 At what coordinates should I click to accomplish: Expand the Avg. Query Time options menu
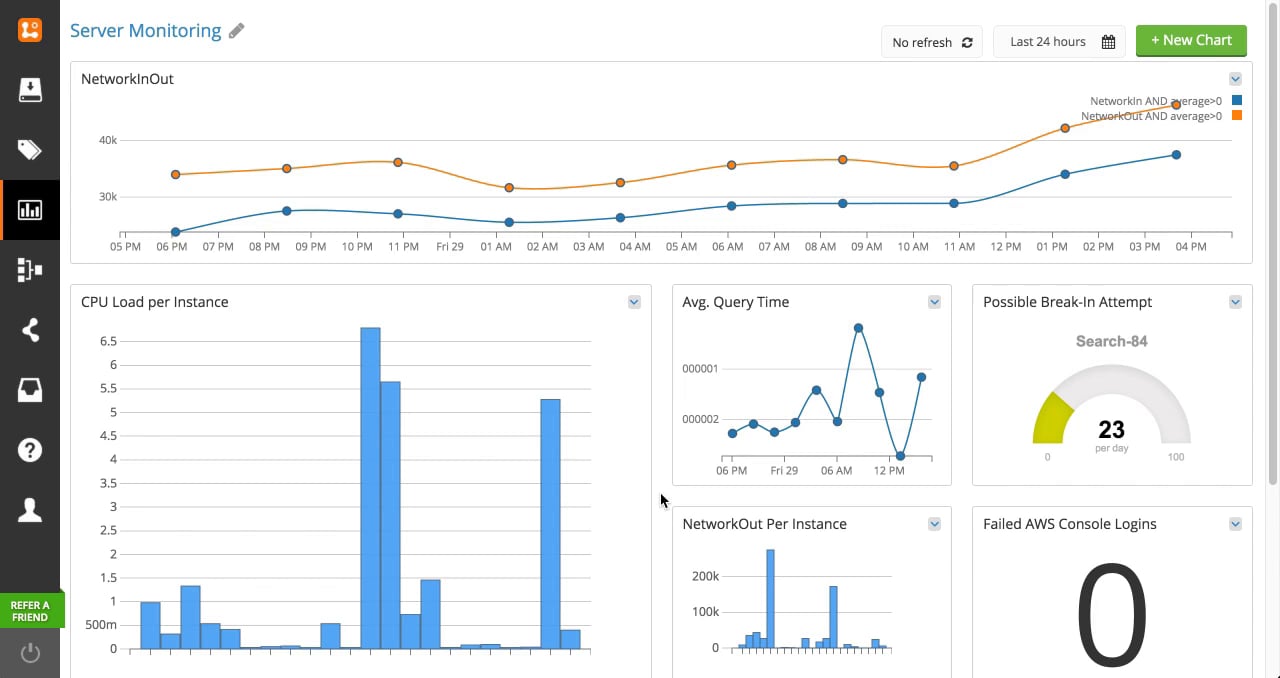click(934, 302)
